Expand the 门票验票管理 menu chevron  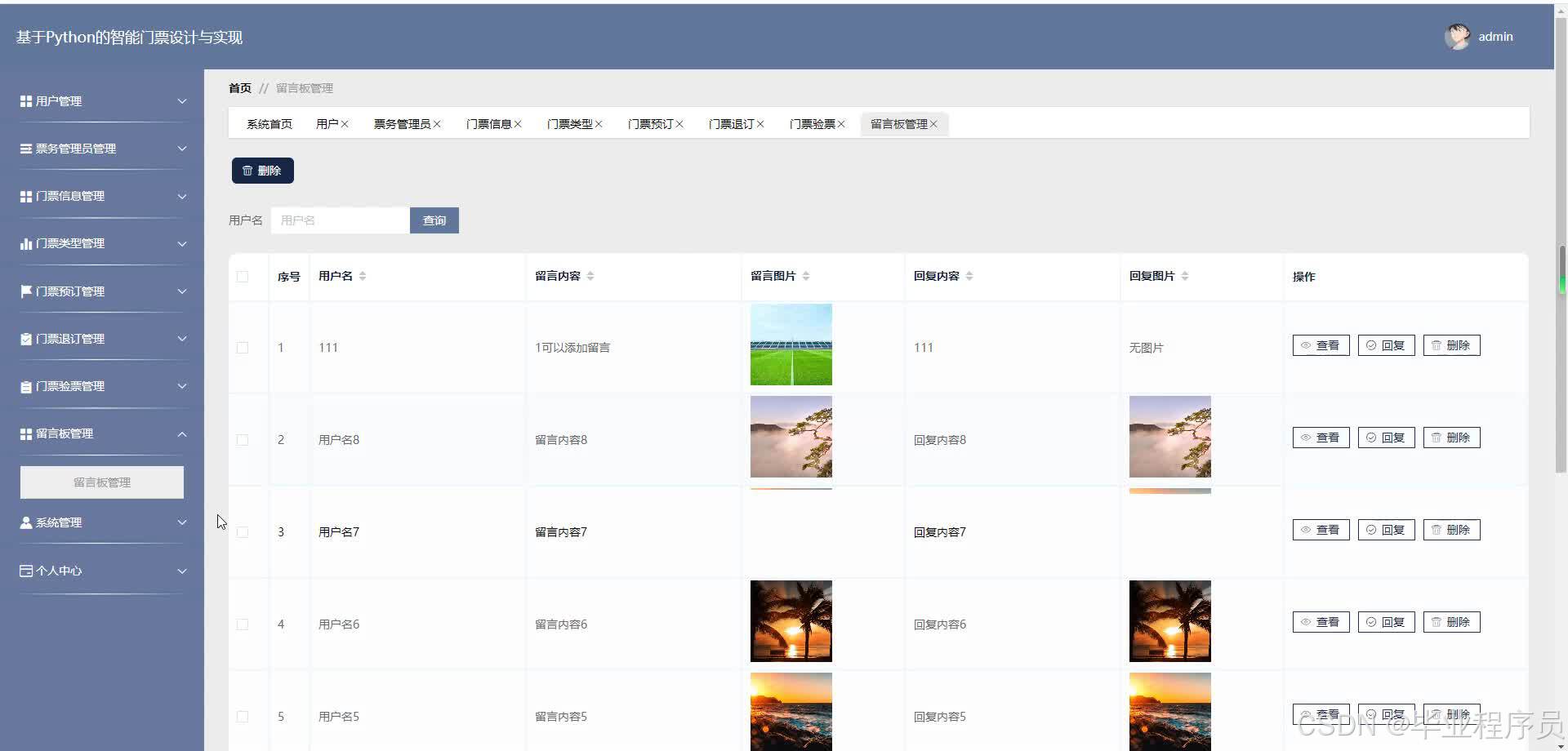coord(182,386)
